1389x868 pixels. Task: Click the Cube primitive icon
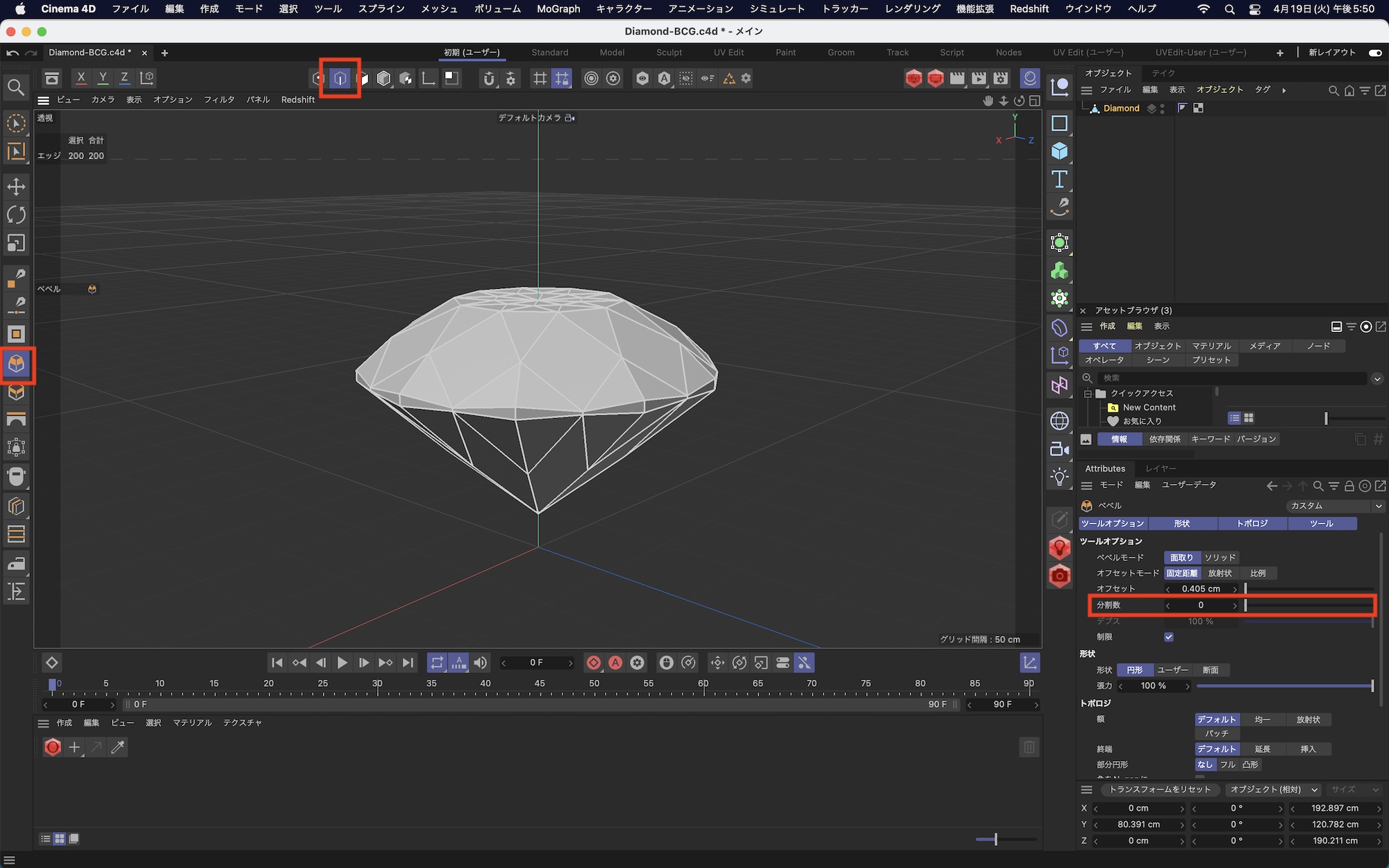(1059, 151)
